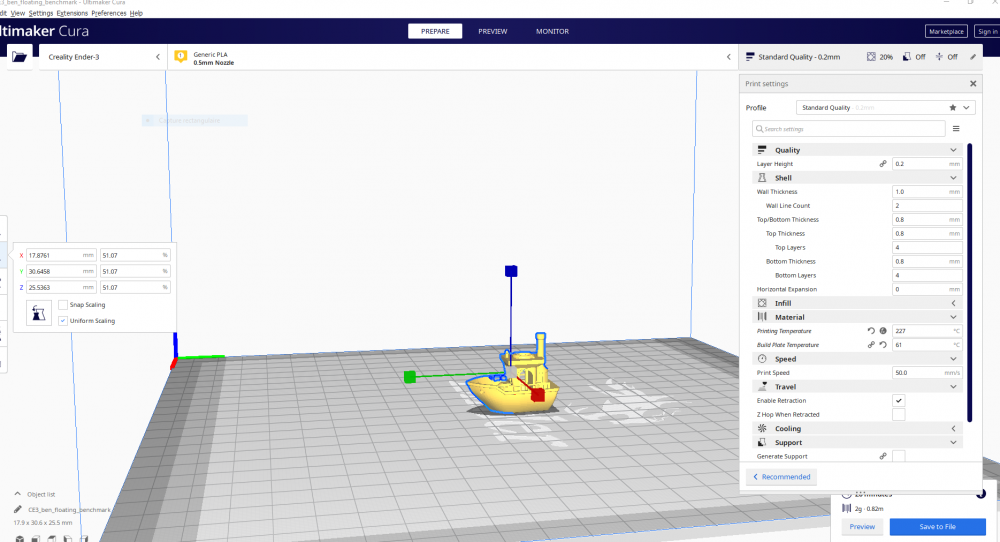The height and width of the screenshot is (542, 1000).
Task: Click Generate Support link icon
Action: pyautogui.click(x=883, y=457)
